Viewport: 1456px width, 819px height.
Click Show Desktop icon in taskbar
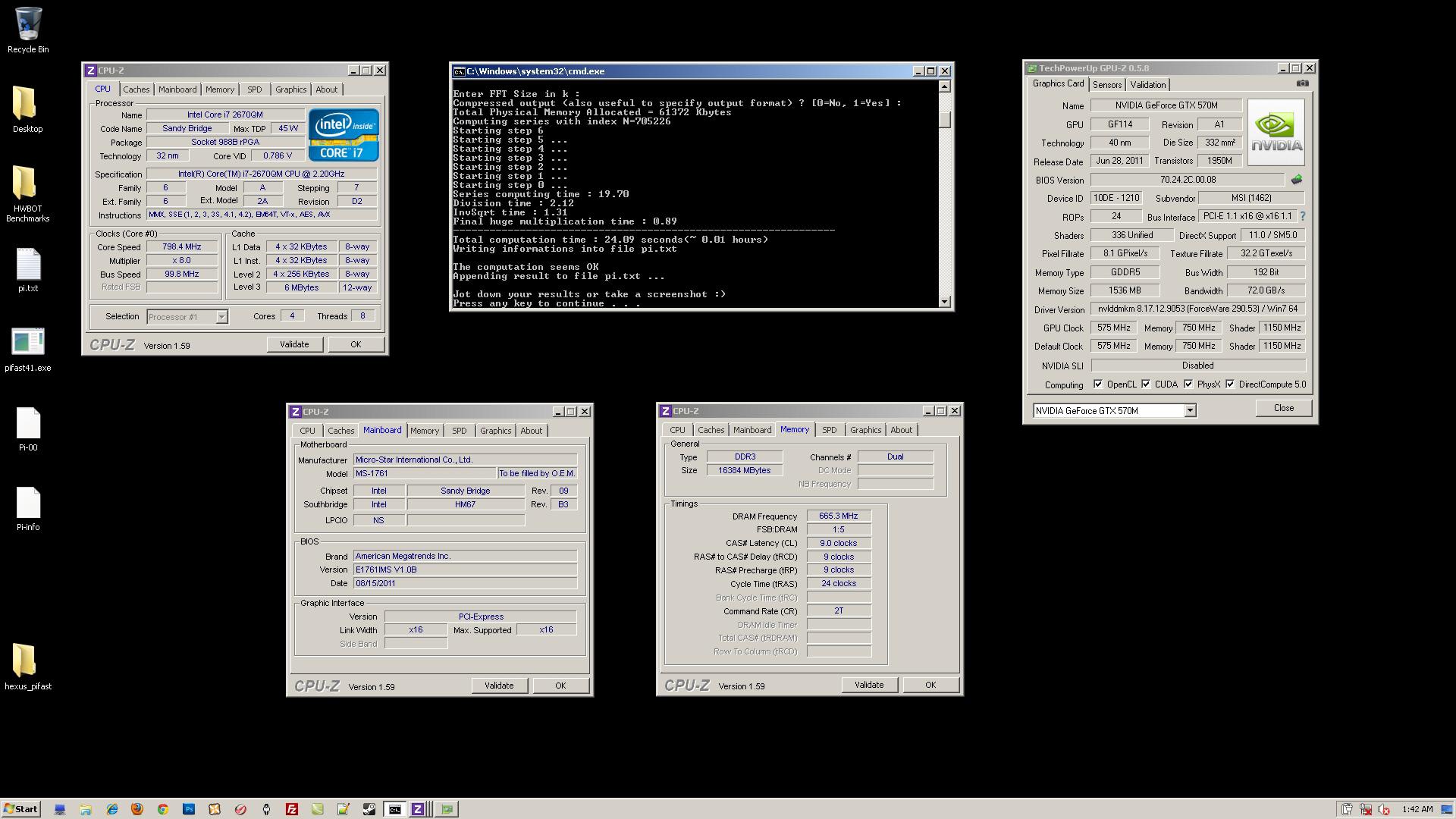click(x=60, y=809)
